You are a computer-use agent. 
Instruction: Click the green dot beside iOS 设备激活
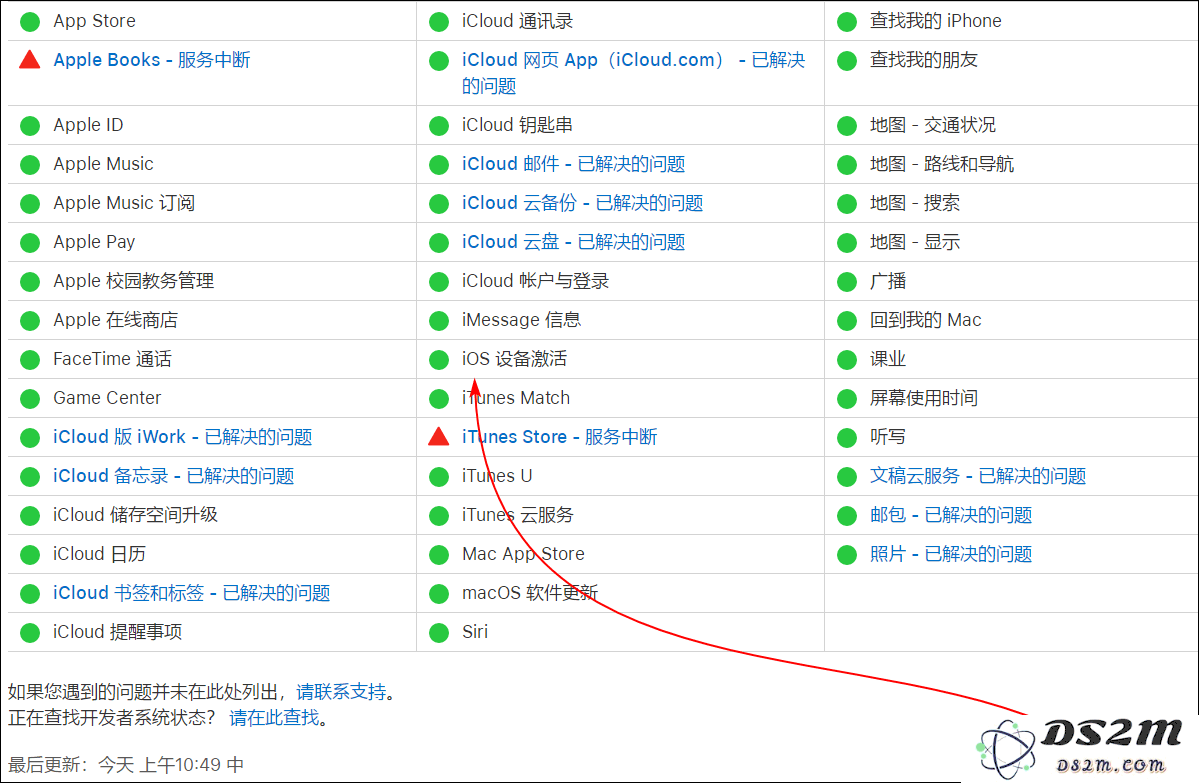pyautogui.click(x=439, y=359)
